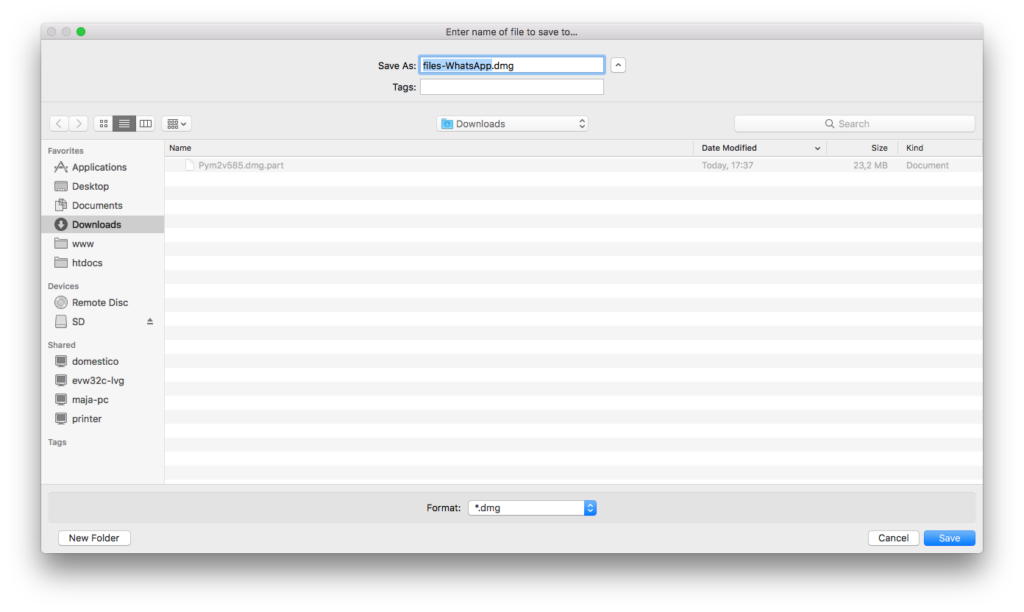Go forward with the right arrow button
1024x612 pixels.
pos(79,123)
